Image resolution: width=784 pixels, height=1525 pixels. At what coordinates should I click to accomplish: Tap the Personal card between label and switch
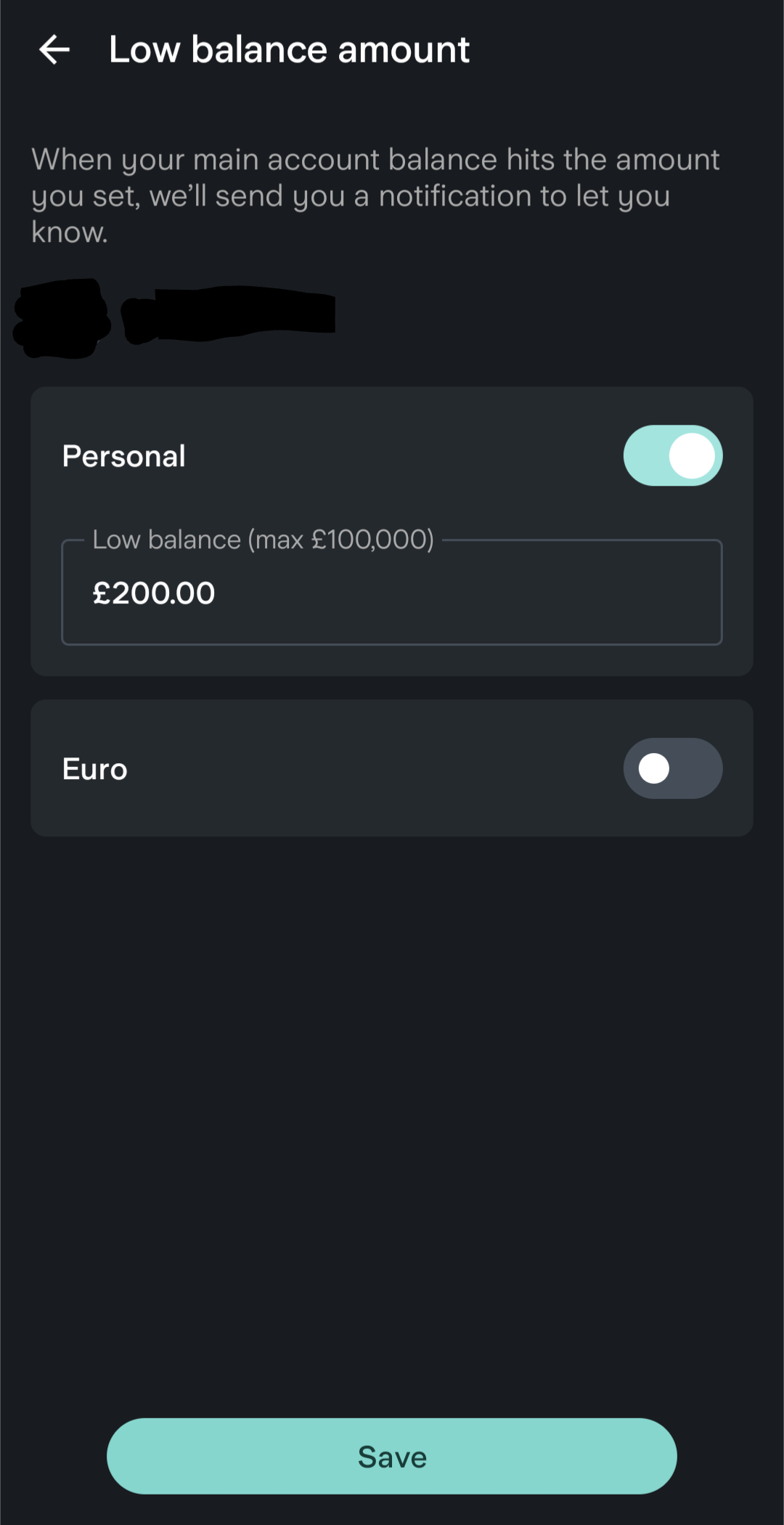399,456
